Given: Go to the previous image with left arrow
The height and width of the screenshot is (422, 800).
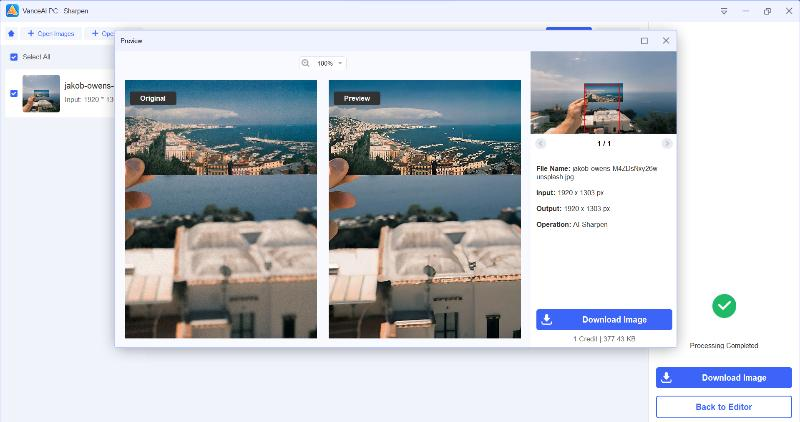Looking at the screenshot, I should click(x=540, y=143).
